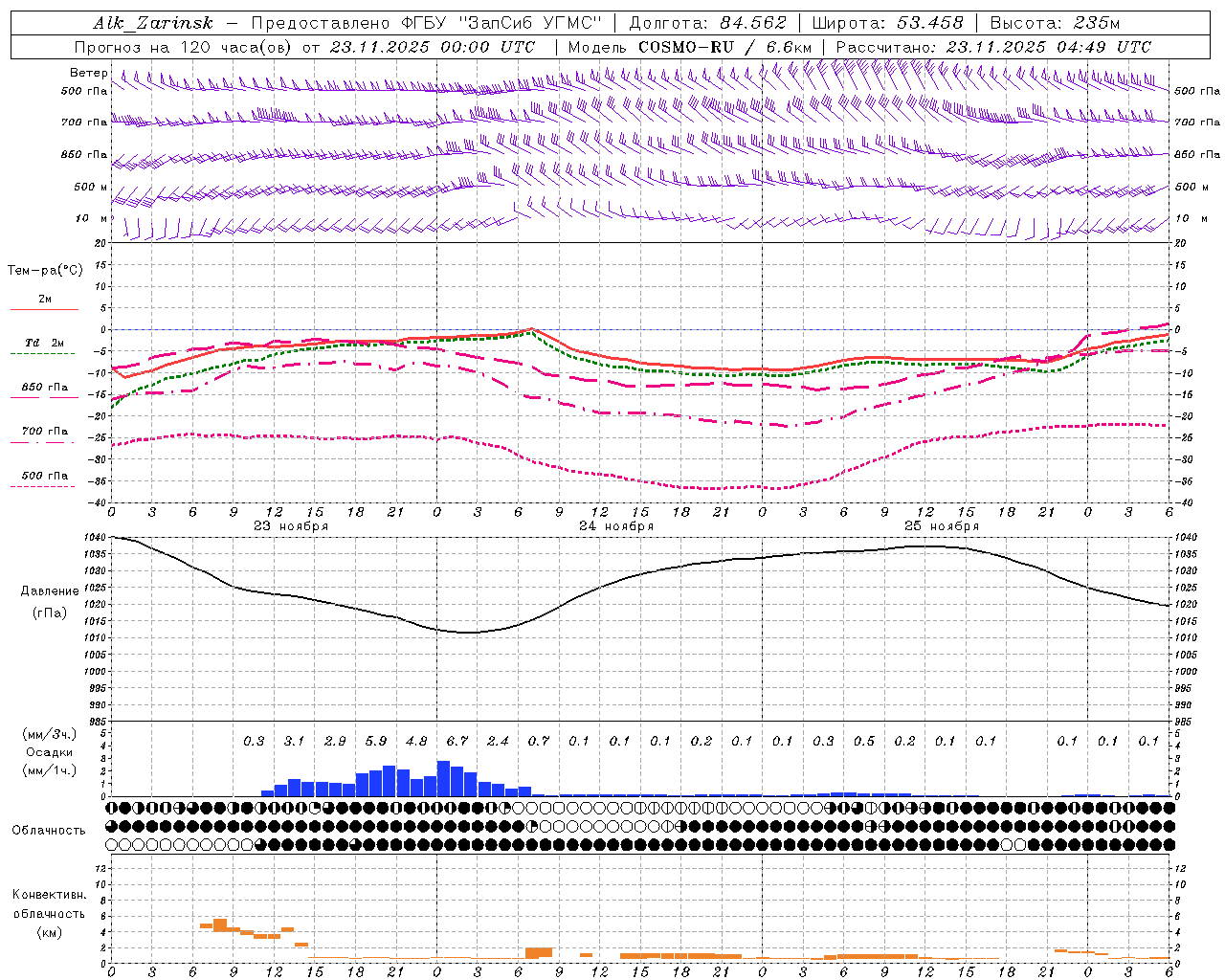Screen dimensions: 1225x980
Task: Click the Давление pressure panel label
Action: 50,591
